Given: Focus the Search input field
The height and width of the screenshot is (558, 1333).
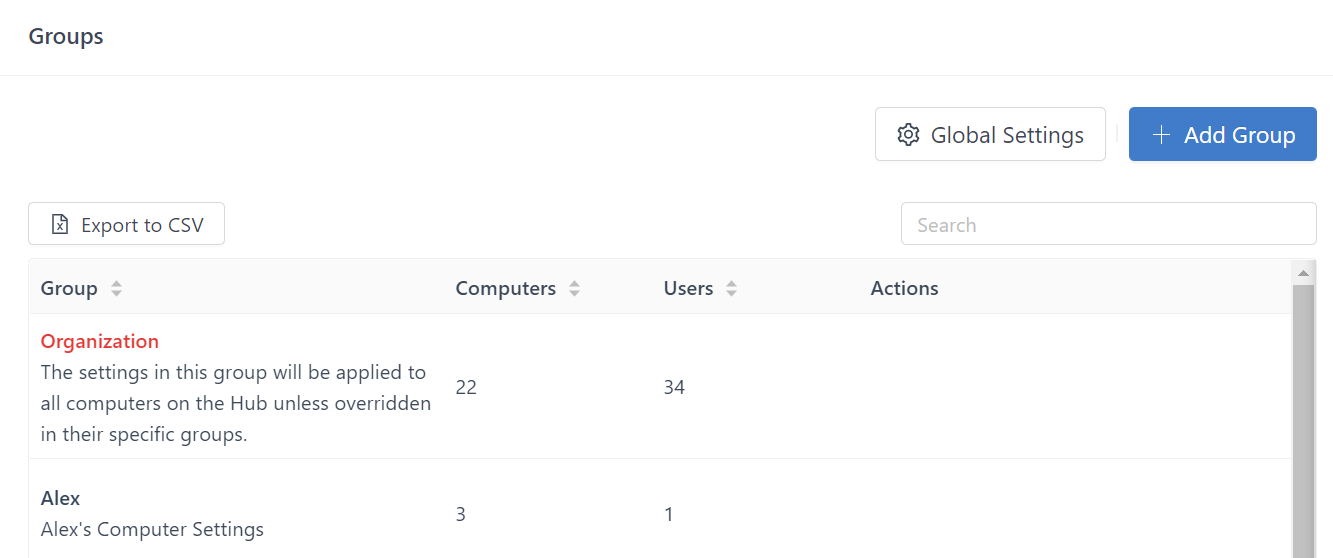Looking at the screenshot, I should coord(1108,224).
